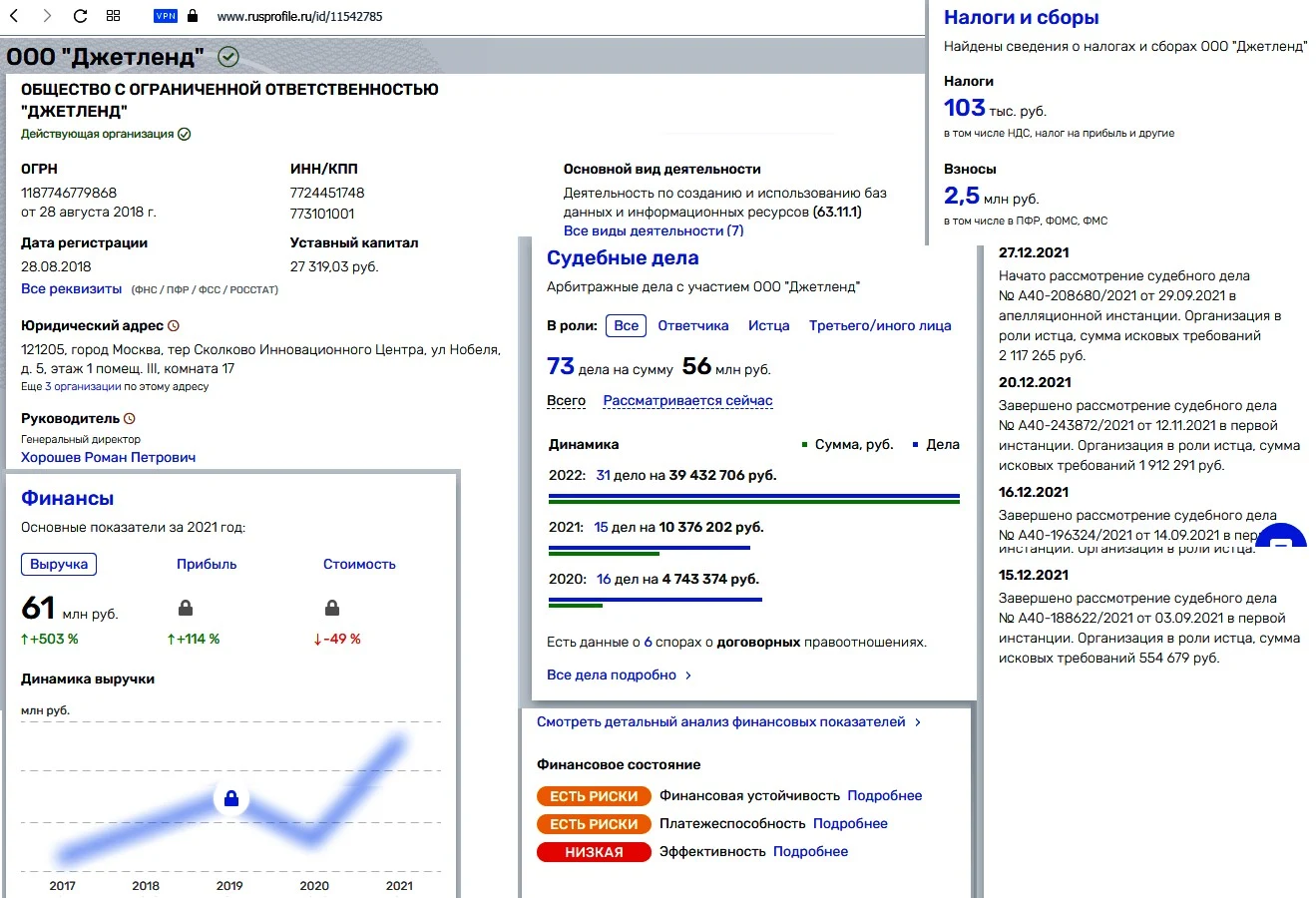Click the chevron after Смотреть детальный анализ
This screenshot has height=898, width=1316.
[x=918, y=722]
